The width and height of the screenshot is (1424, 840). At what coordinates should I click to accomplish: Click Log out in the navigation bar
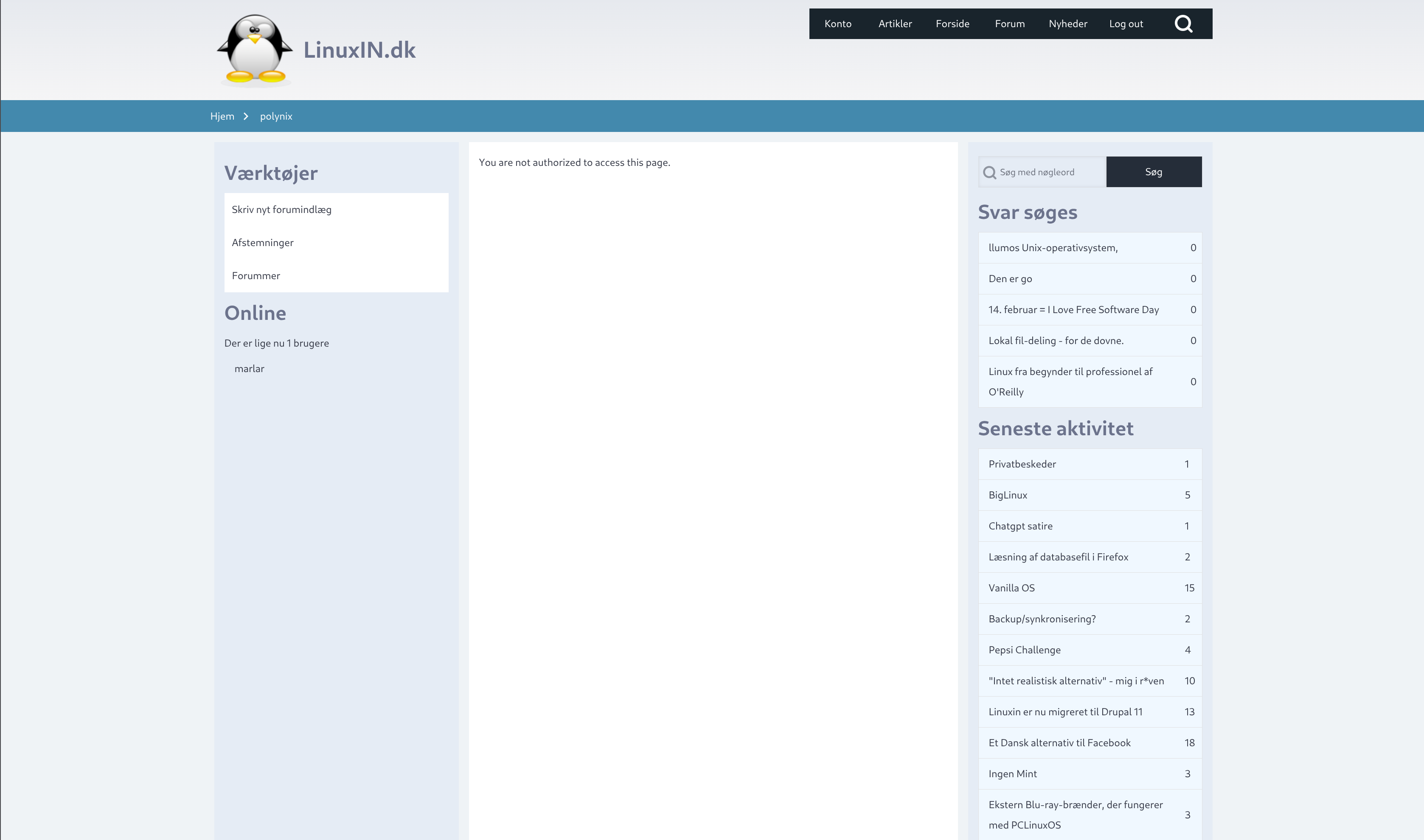(x=1126, y=24)
